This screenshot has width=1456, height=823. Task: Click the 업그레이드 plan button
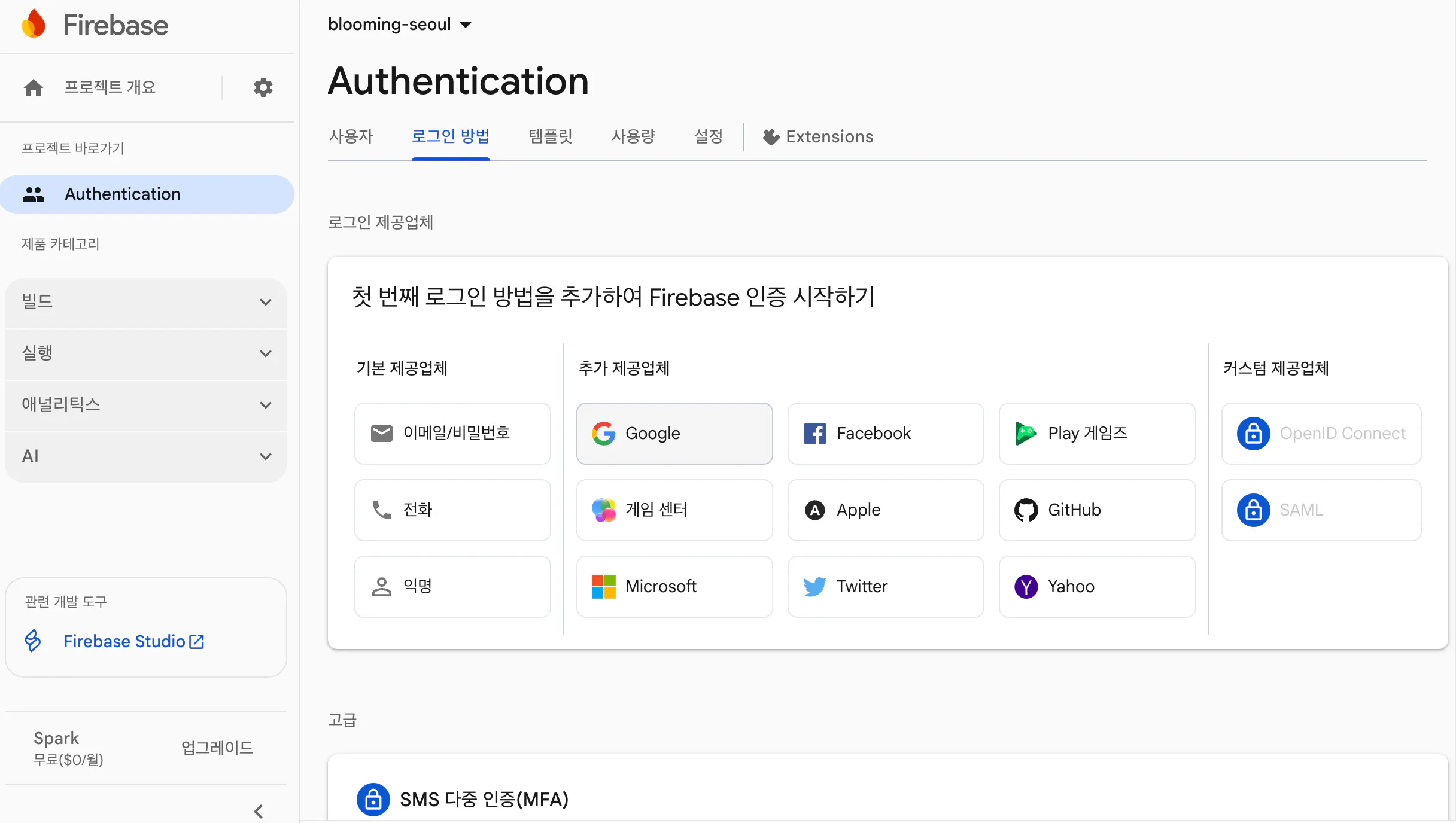tap(217, 748)
